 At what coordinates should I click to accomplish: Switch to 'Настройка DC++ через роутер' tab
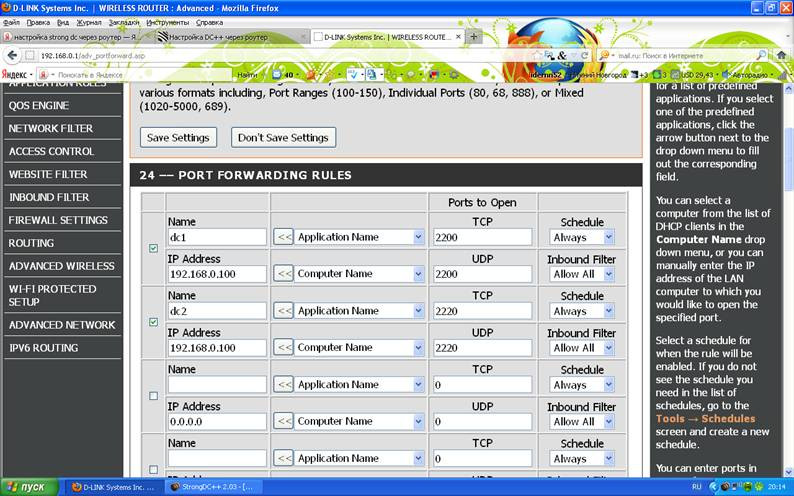[x=230, y=37]
